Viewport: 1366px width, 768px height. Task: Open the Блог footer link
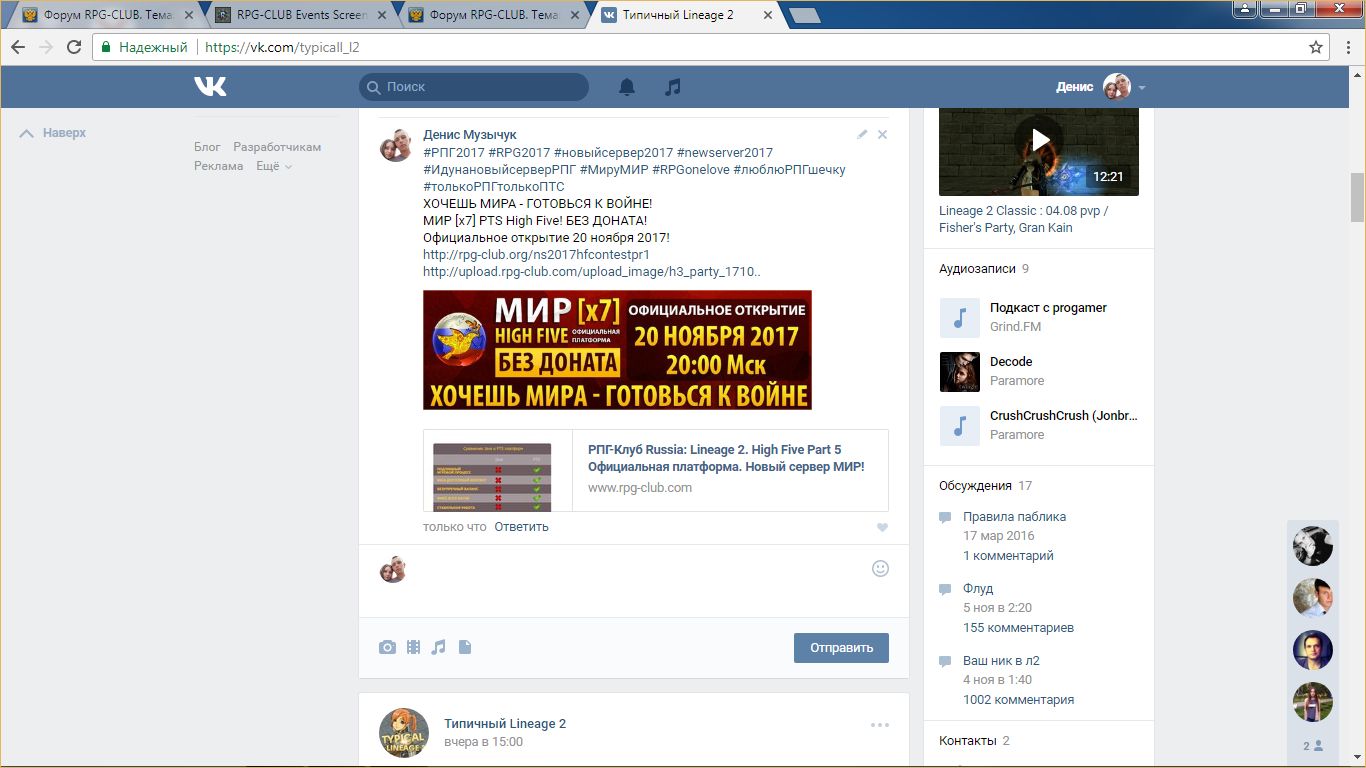coord(207,147)
